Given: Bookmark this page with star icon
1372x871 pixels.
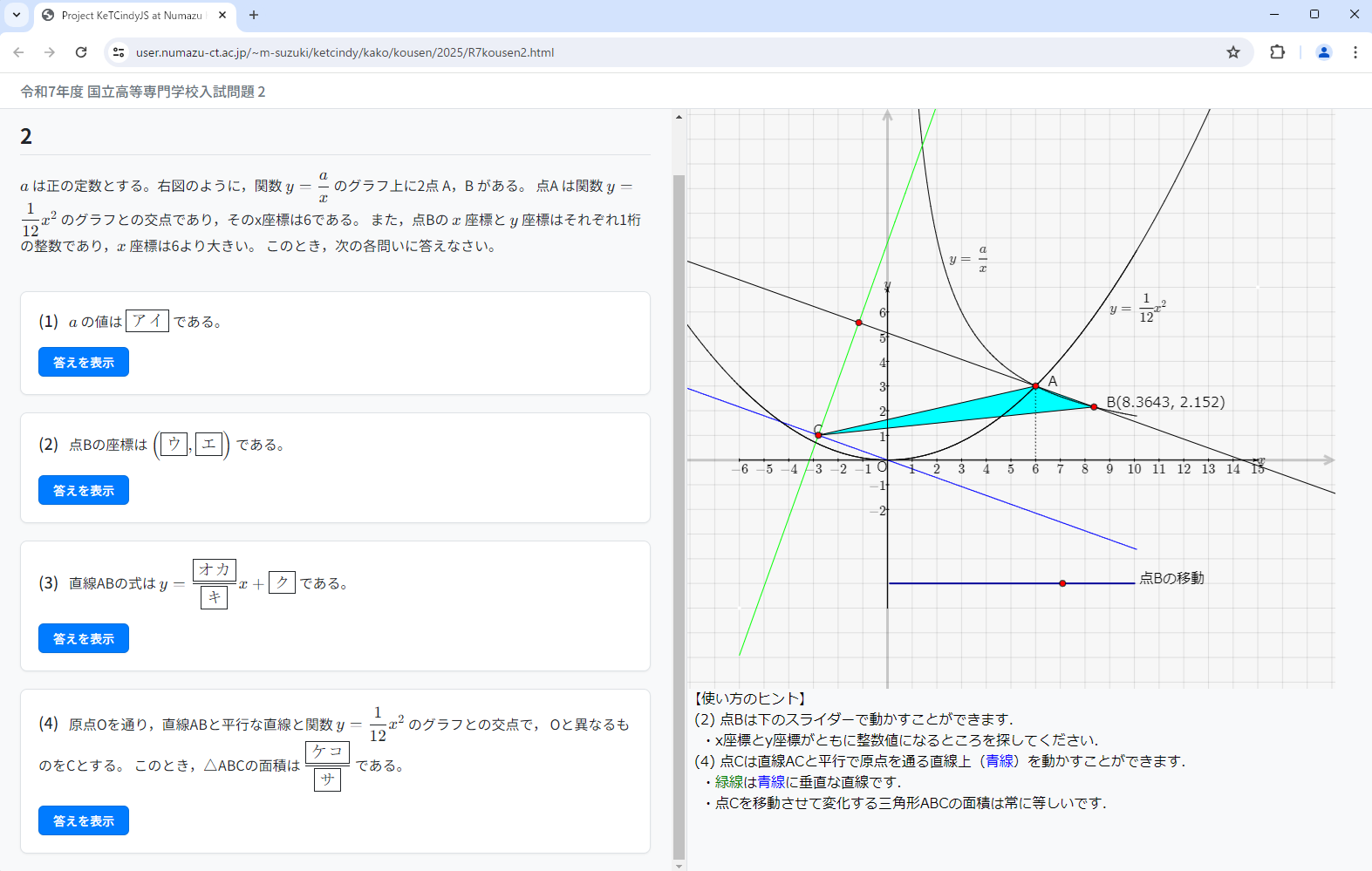Looking at the screenshot, I should (x=1232, y=52).
